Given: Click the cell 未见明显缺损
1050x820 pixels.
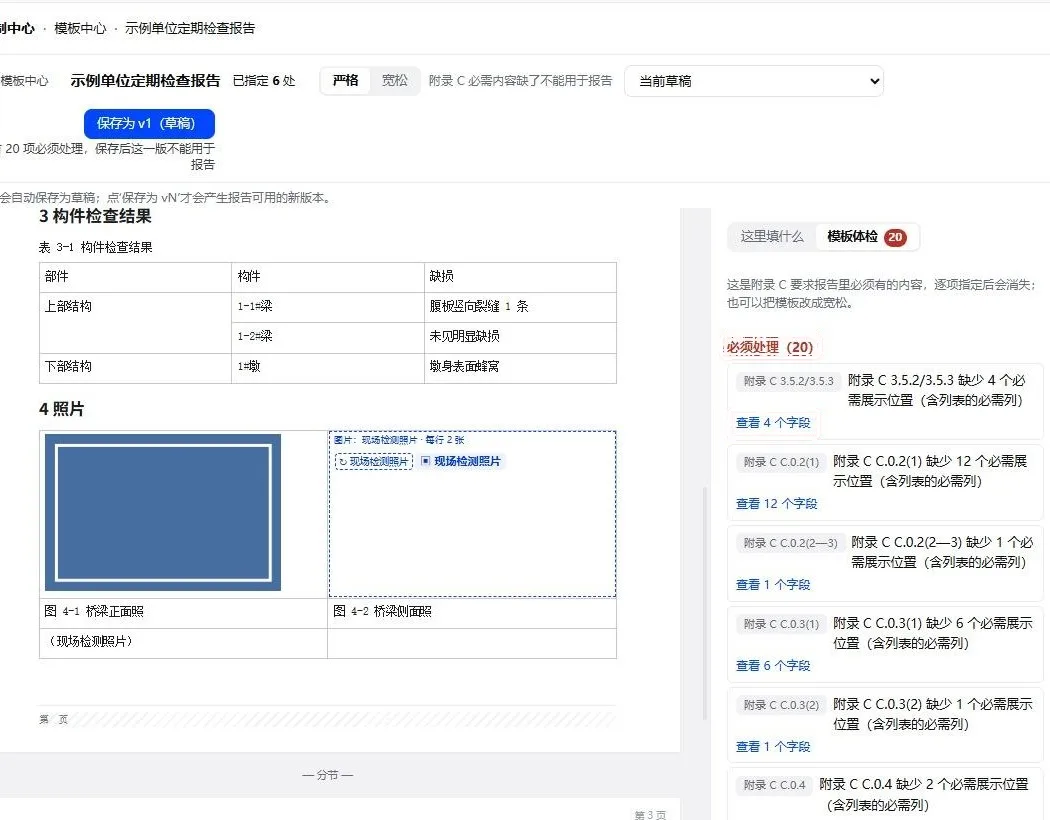Looking at the screenshot, I should [x=520, y=337].
